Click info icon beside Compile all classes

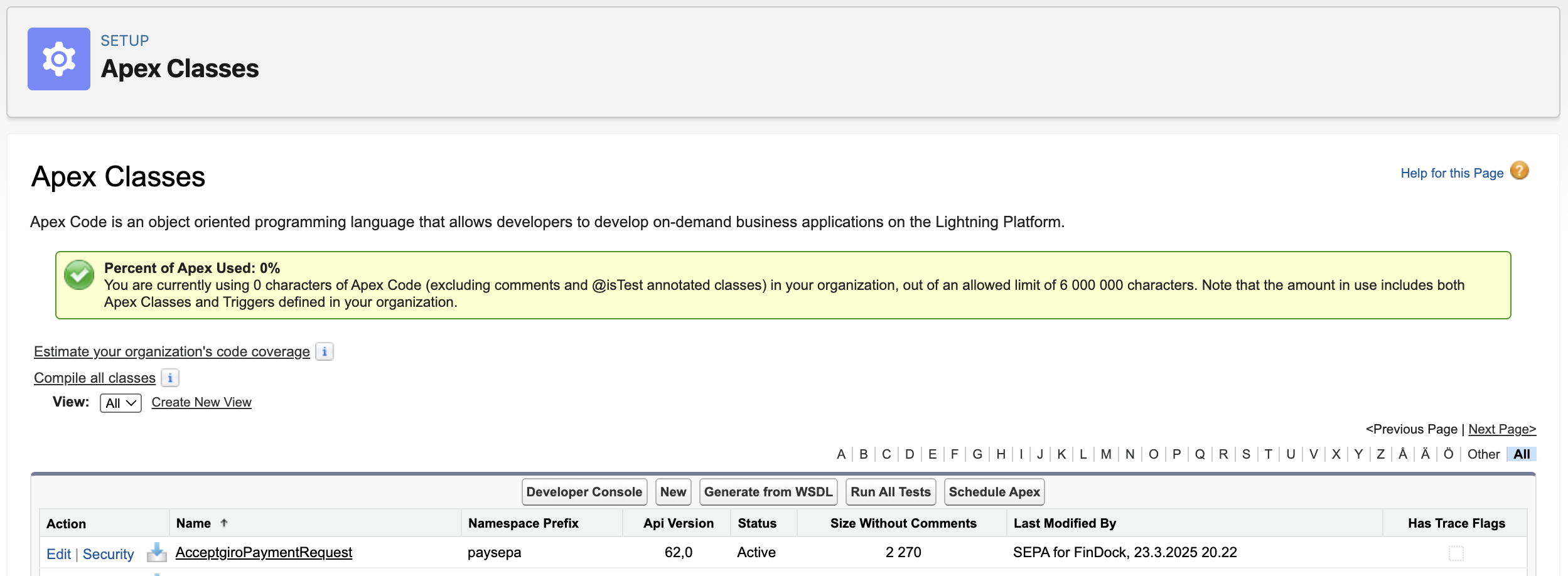pos(170,378)
